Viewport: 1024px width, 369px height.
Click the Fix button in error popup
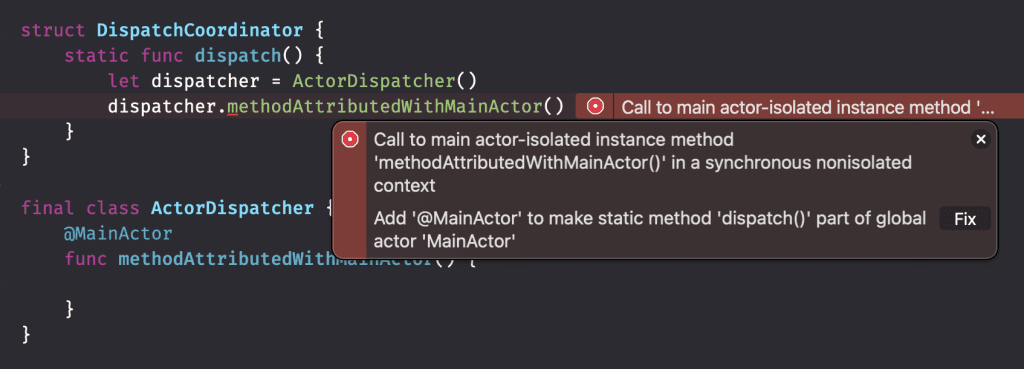pos(965,219)
